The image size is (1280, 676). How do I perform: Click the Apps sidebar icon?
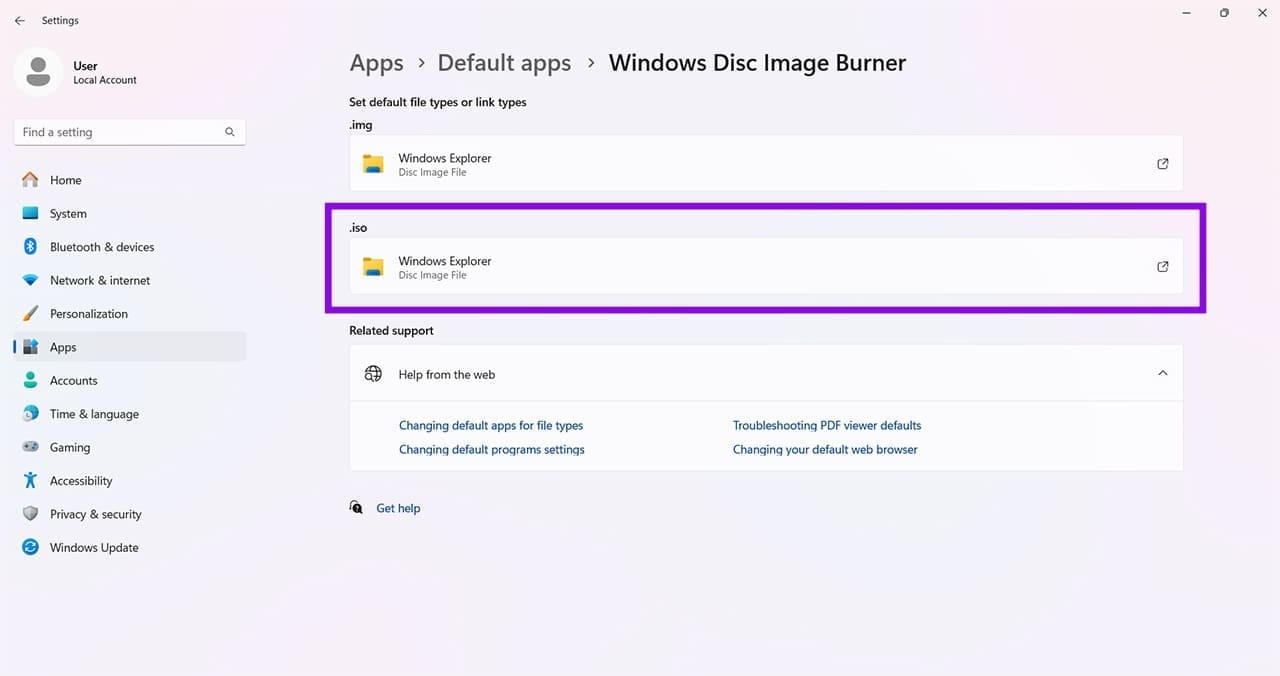(31, 347)
